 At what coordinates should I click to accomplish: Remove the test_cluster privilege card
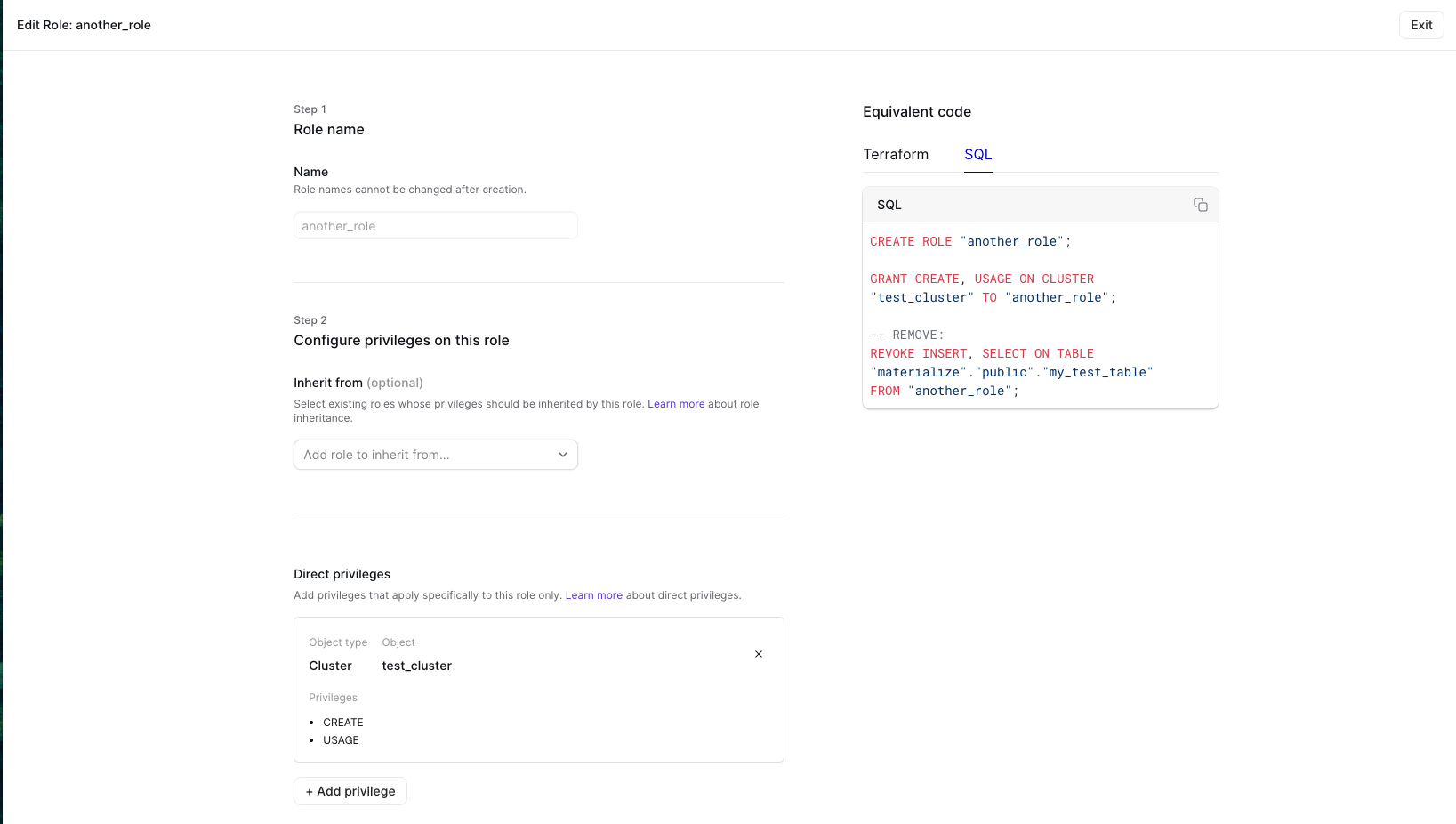click(758, 654)
